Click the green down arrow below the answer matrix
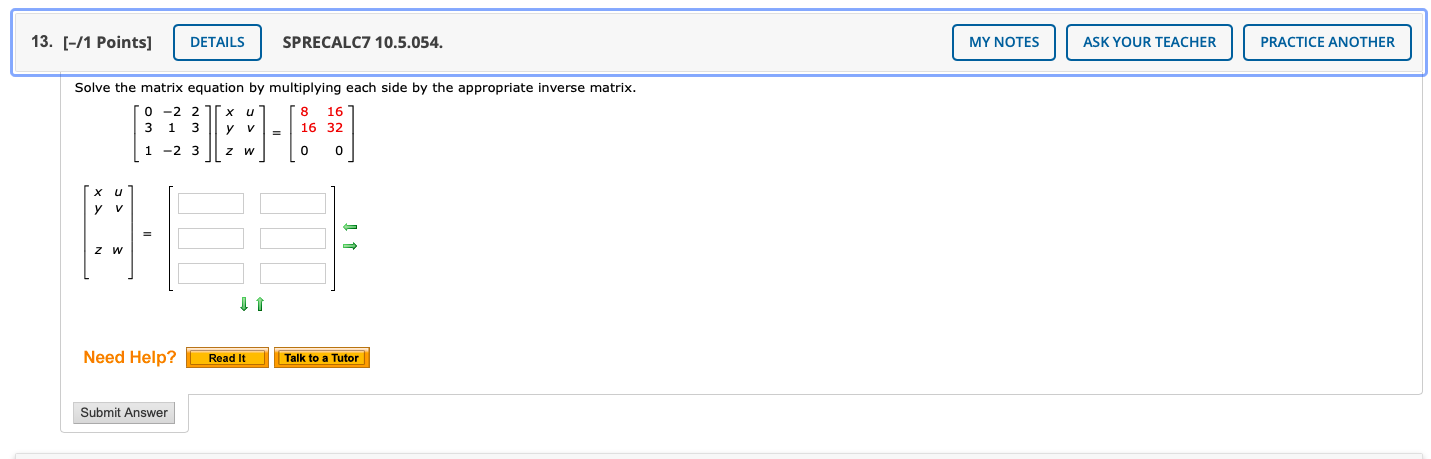 coord(244,304)
